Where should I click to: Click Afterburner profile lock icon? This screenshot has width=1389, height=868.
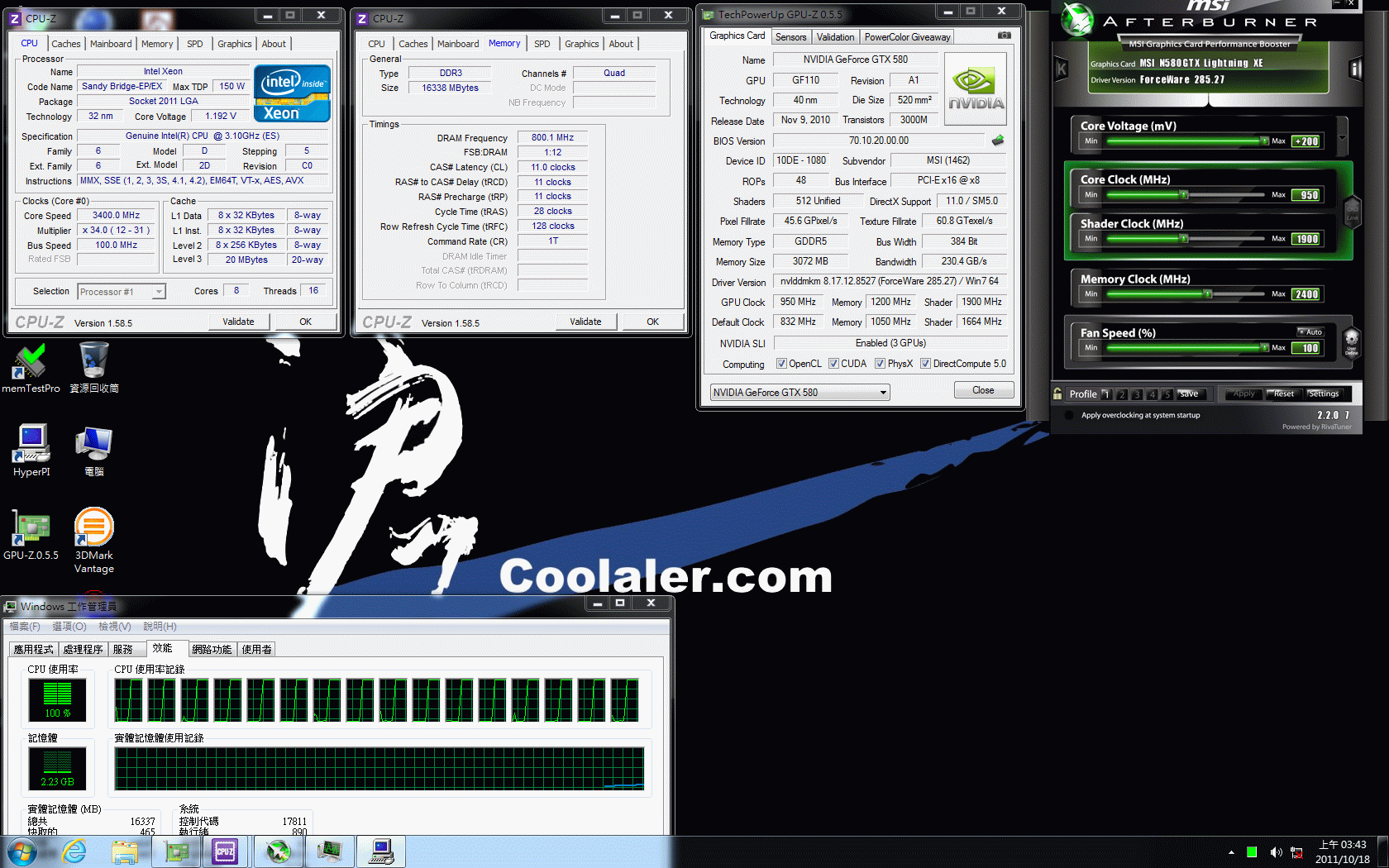pyautogui.click(x=1057, y=393)
